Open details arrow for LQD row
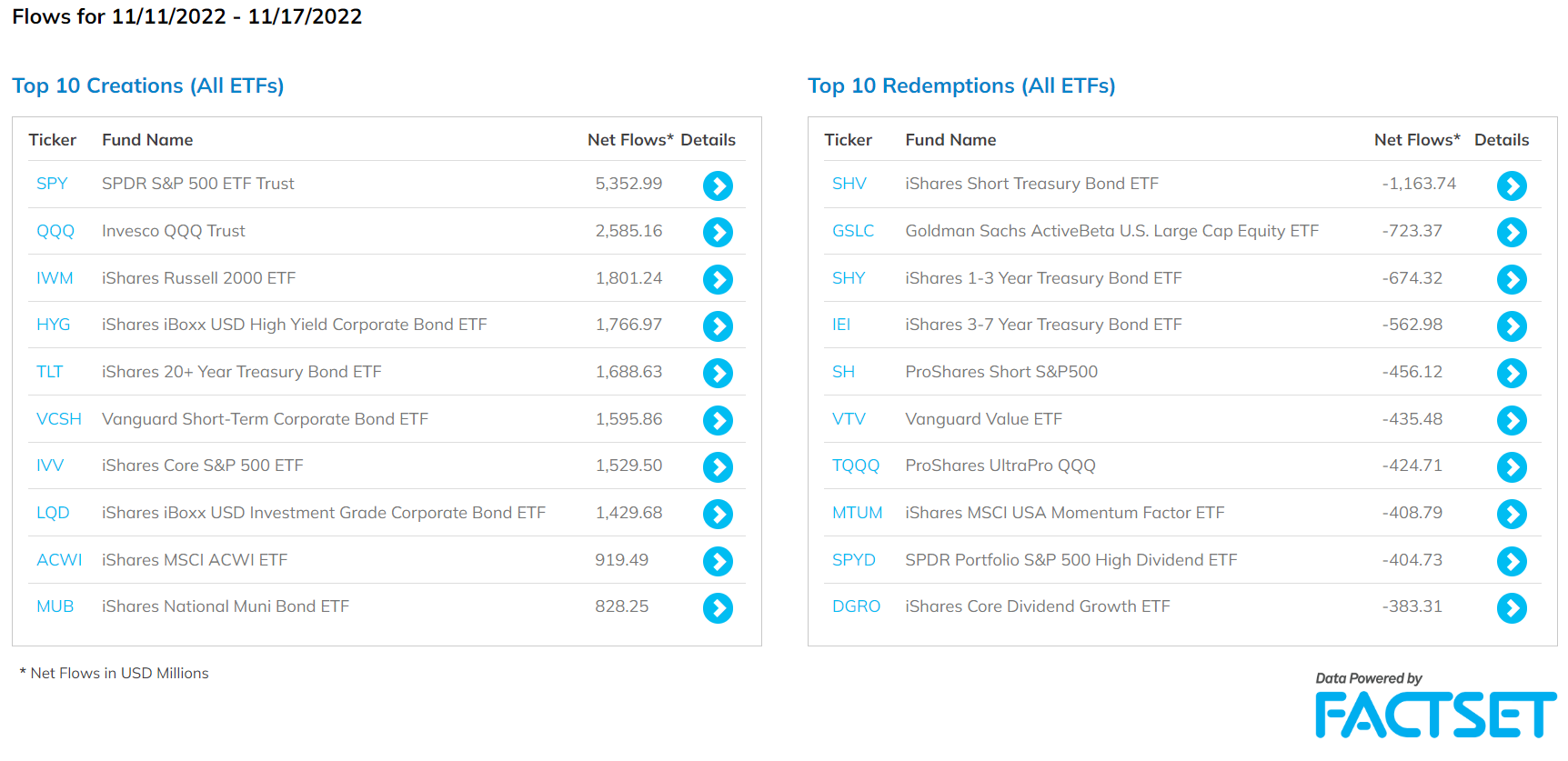Viewport: 1568px width, 761px height. tap(718, 514)
